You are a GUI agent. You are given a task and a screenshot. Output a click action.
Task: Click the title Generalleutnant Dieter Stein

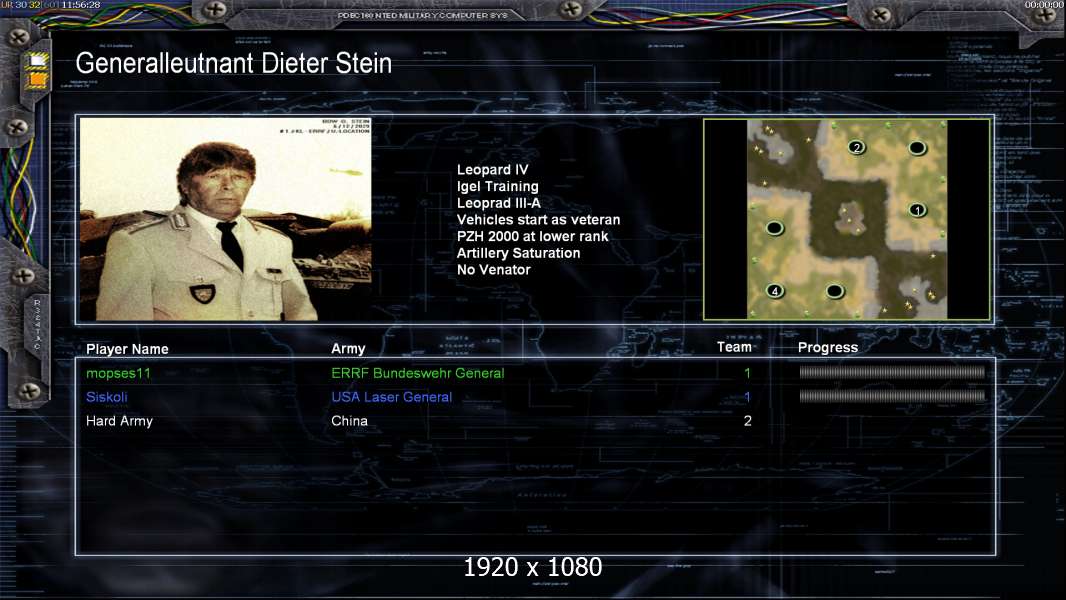click(x=233, y=63)
